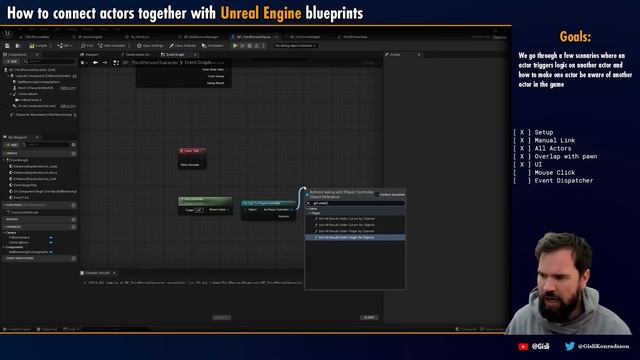
Task: Click Add button in Components panel
Action: pos(11,62)
